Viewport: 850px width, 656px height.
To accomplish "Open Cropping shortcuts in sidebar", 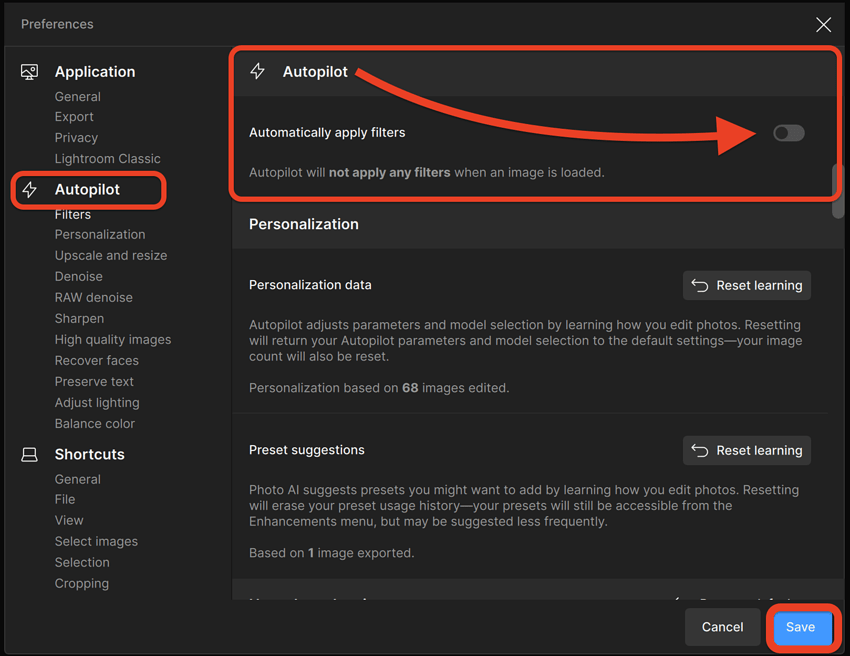I will point(82,584).
